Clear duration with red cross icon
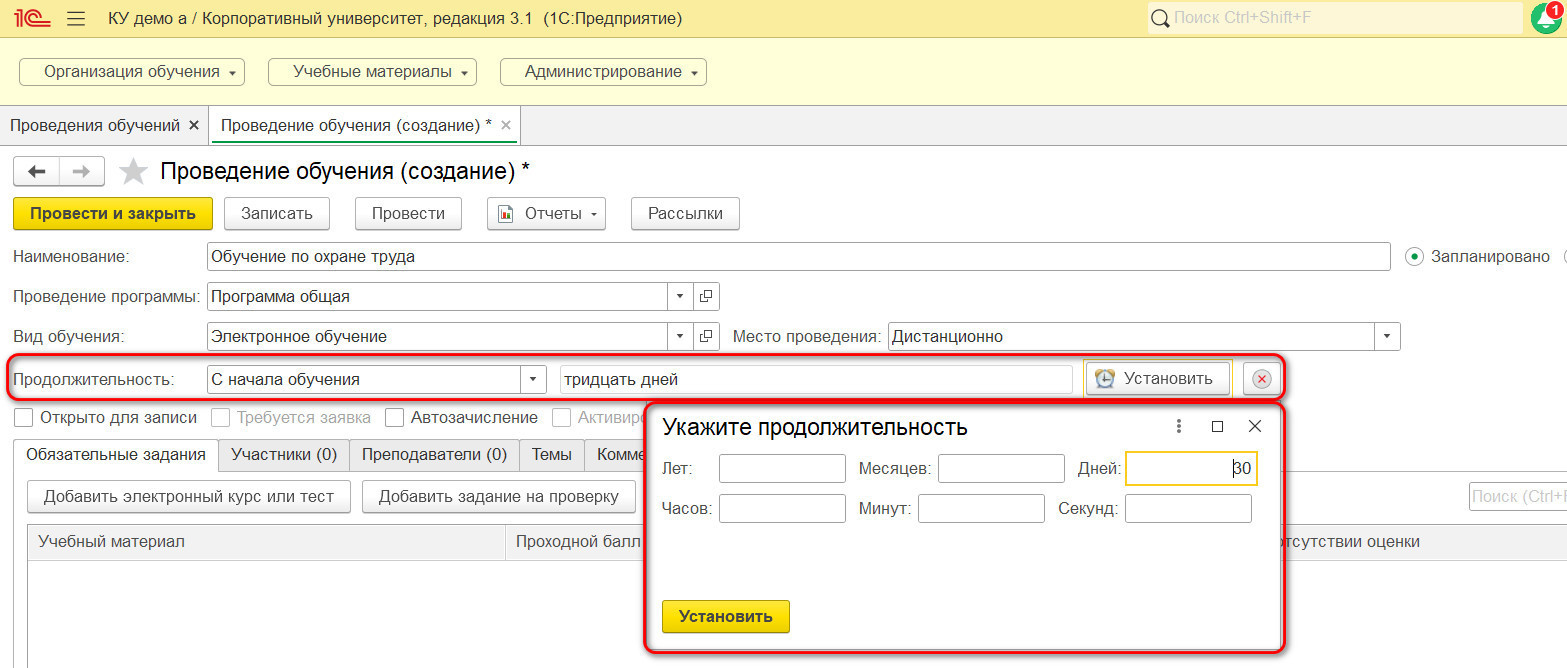 1262,379
